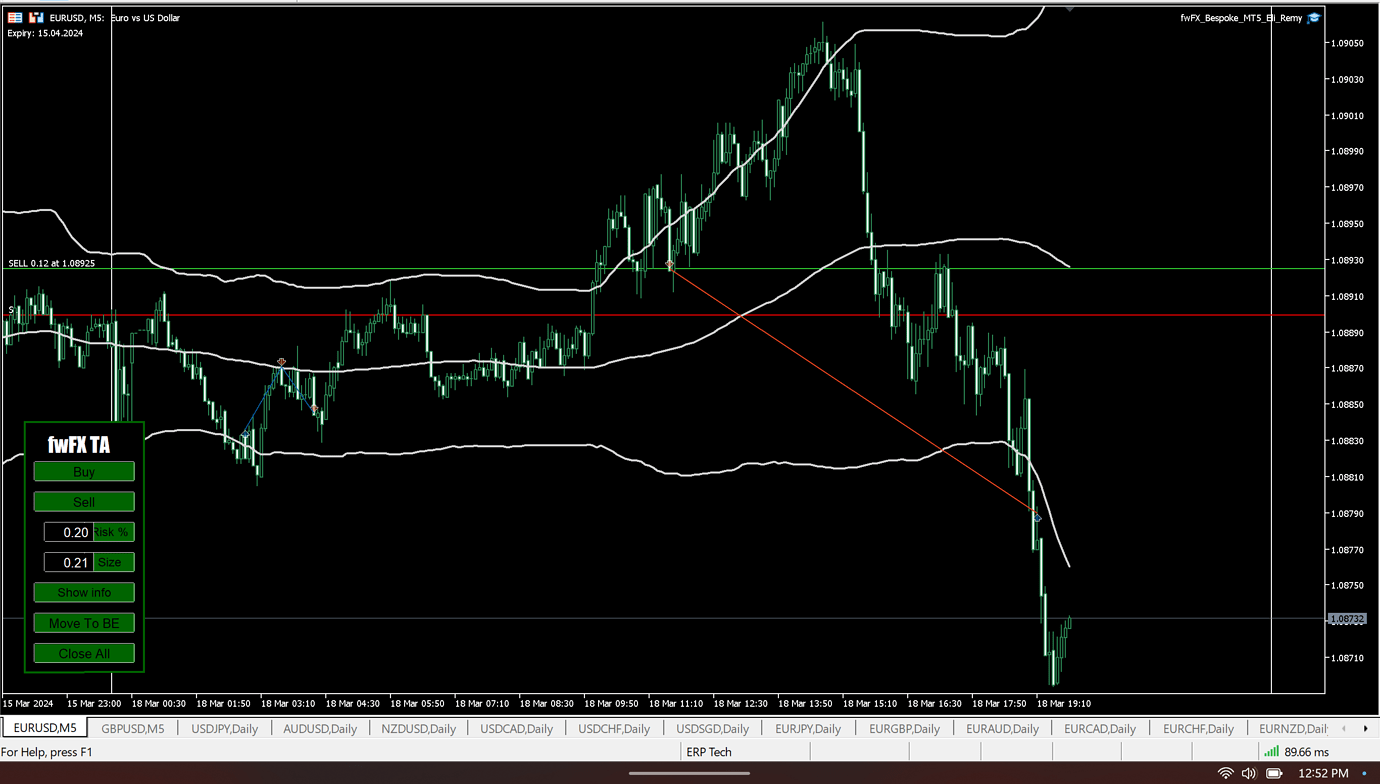The height and width of the screenshot is (784, 1380).
Task: Click the Close All button
Action: tap(84, 653)
